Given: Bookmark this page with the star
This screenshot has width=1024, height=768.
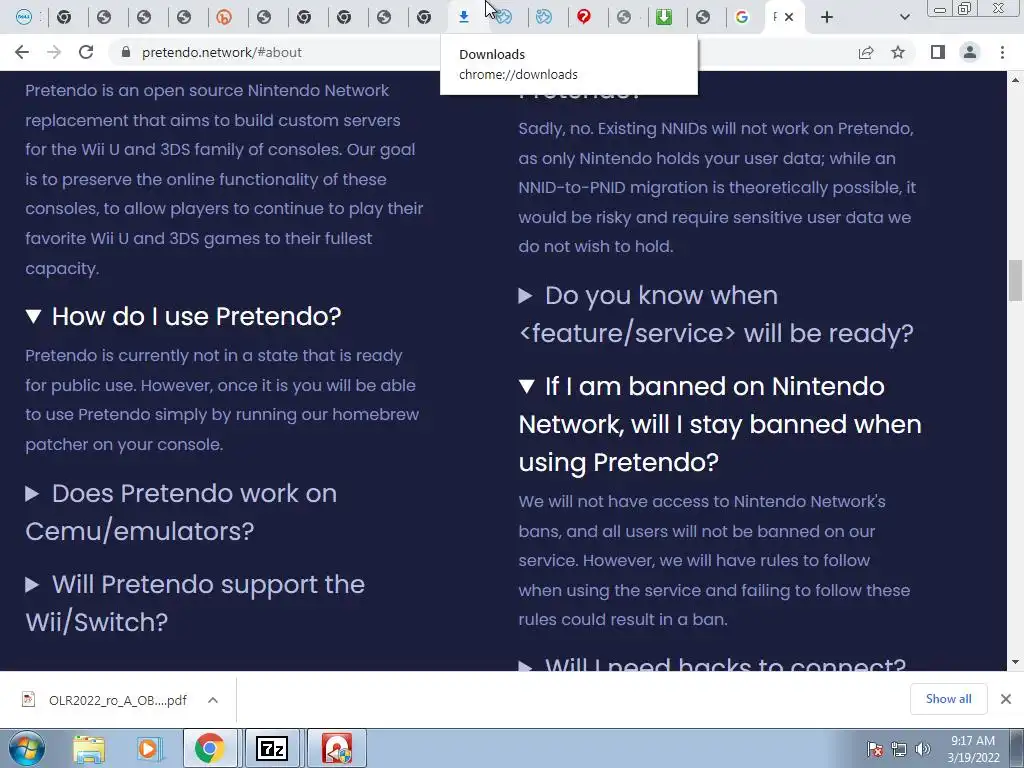Looking at the screenshot, I should click(899, 52).
